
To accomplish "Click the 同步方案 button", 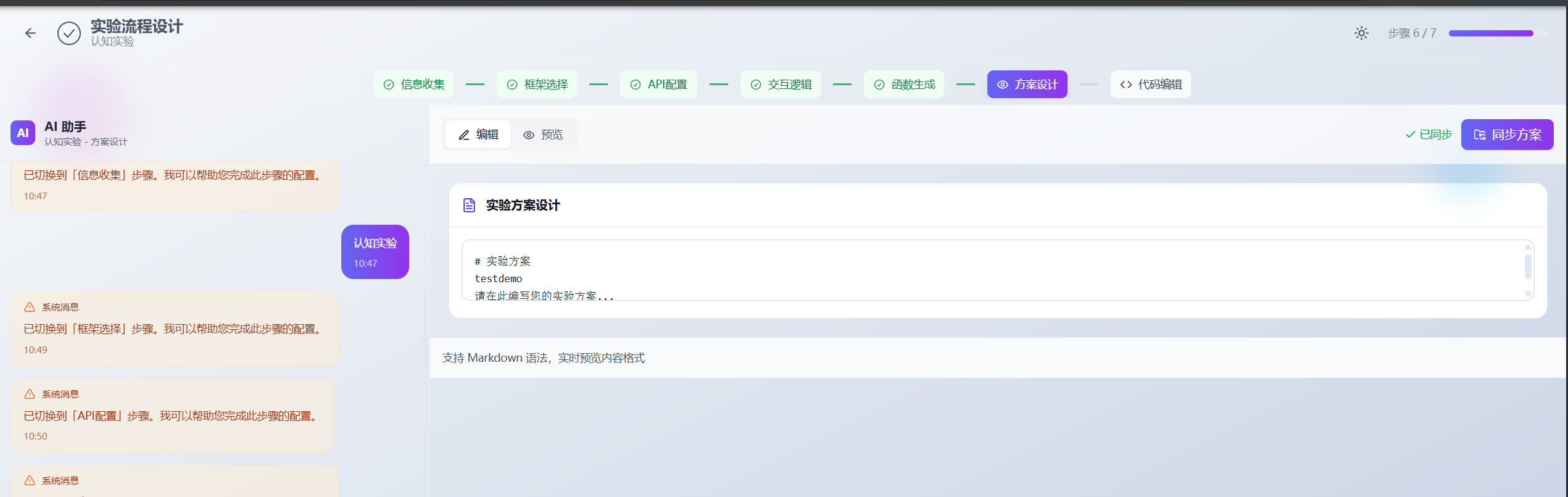I will pos(1507,135).
